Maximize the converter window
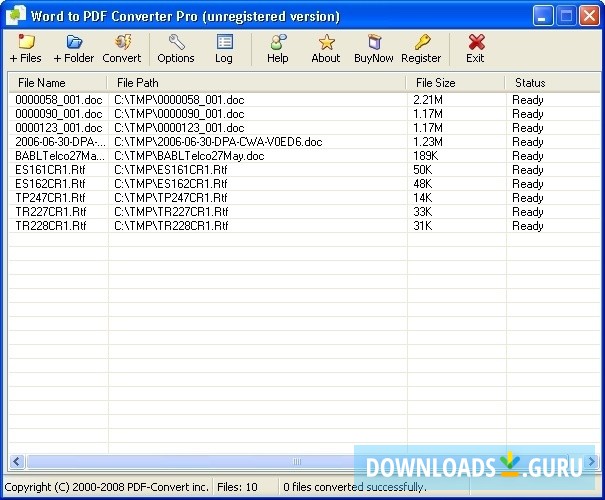The image size is (605, 500). click(x=566, y=16)
